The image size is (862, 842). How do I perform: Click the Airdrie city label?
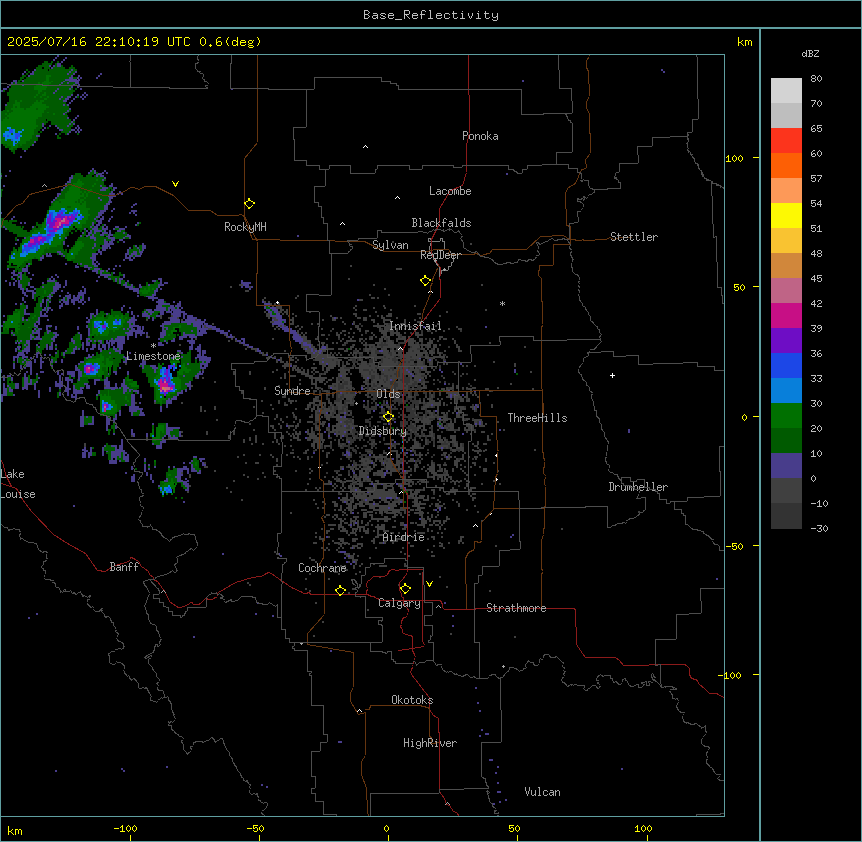click(x=404, y=537)
